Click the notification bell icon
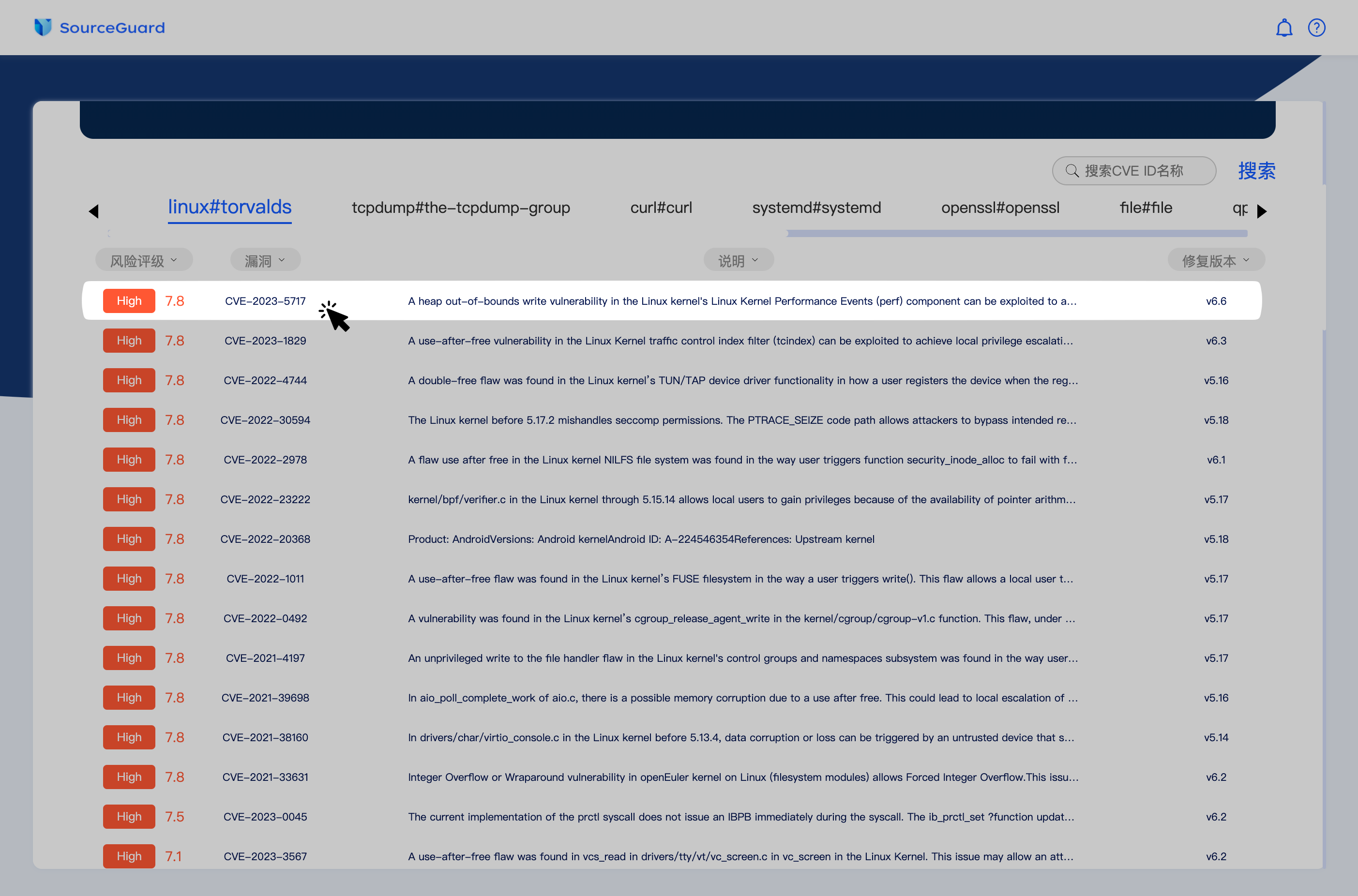 coord(1283,28)
